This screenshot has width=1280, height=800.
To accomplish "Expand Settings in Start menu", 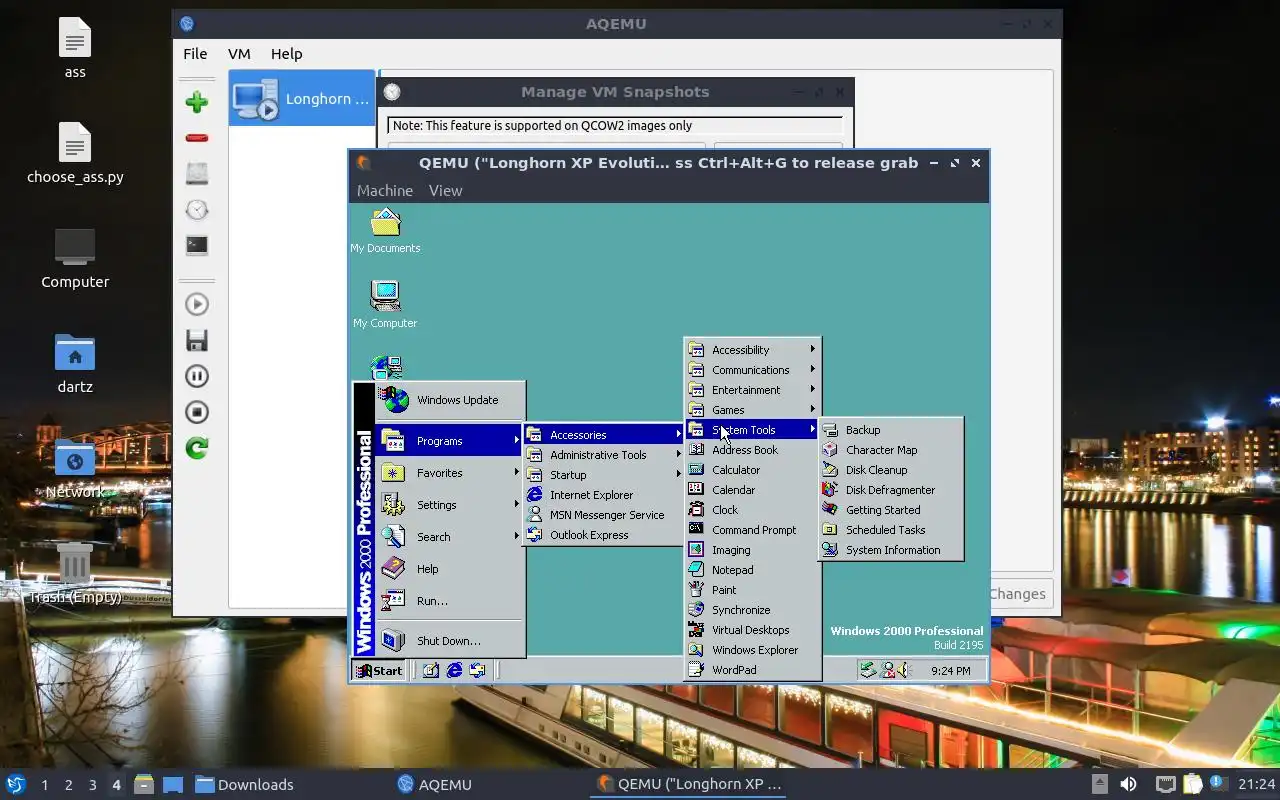I will tap(450, 505).
